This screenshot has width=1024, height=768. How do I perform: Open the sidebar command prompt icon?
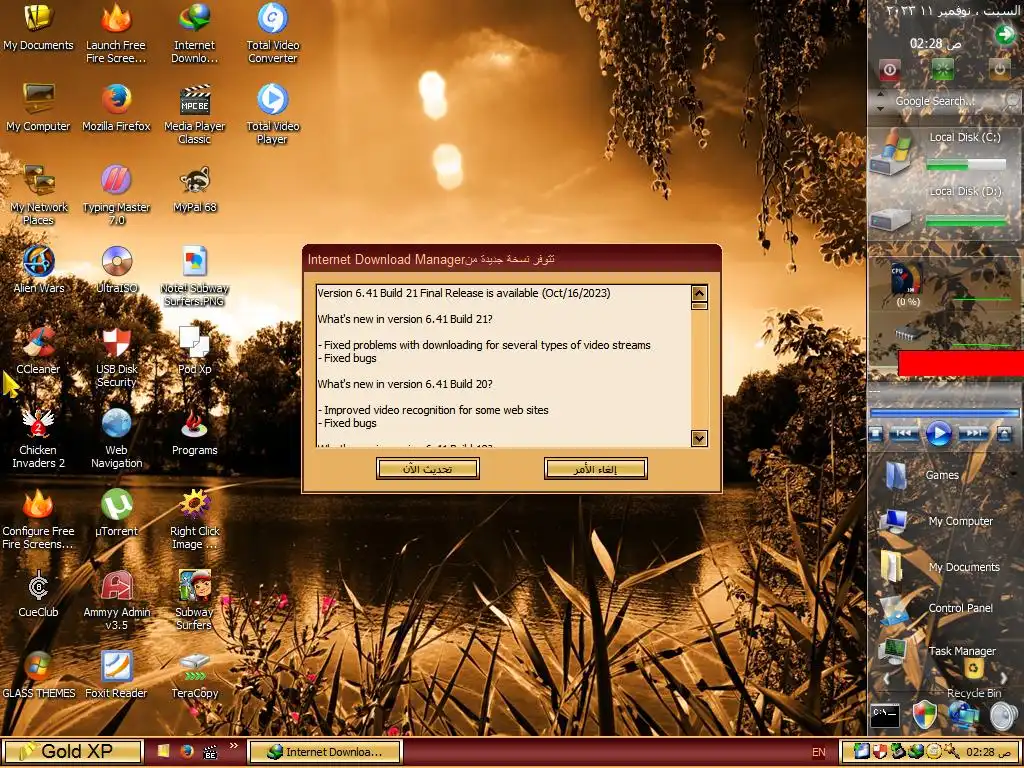click(x=886, y=716)
